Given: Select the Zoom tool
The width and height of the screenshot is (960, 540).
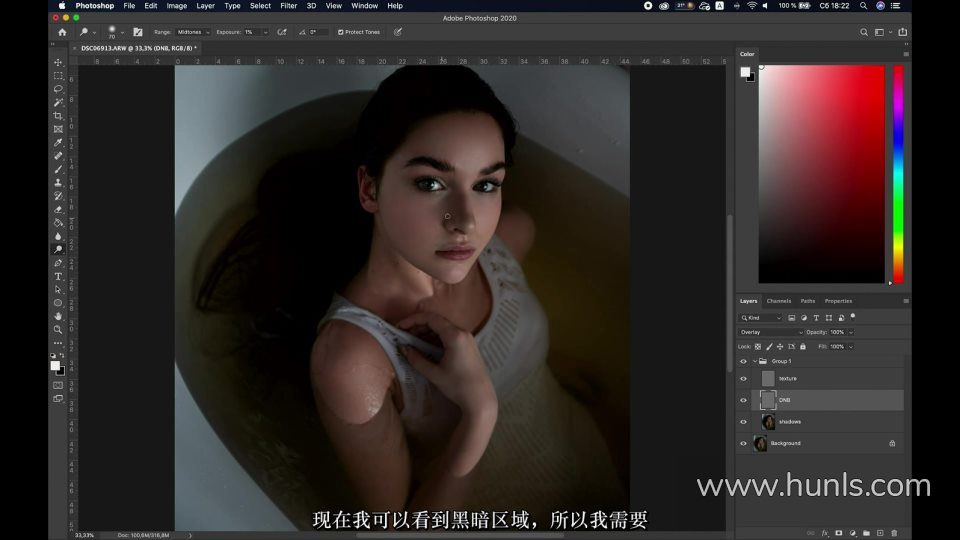Looking at the screenshot, I should (58, 330).
